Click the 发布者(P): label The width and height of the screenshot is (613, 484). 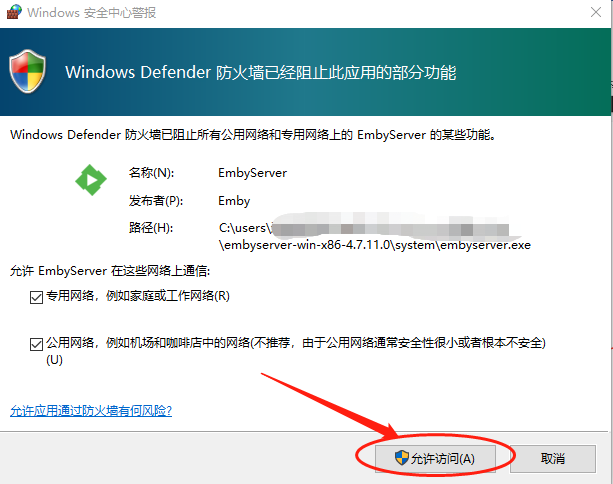click(156, 201)
